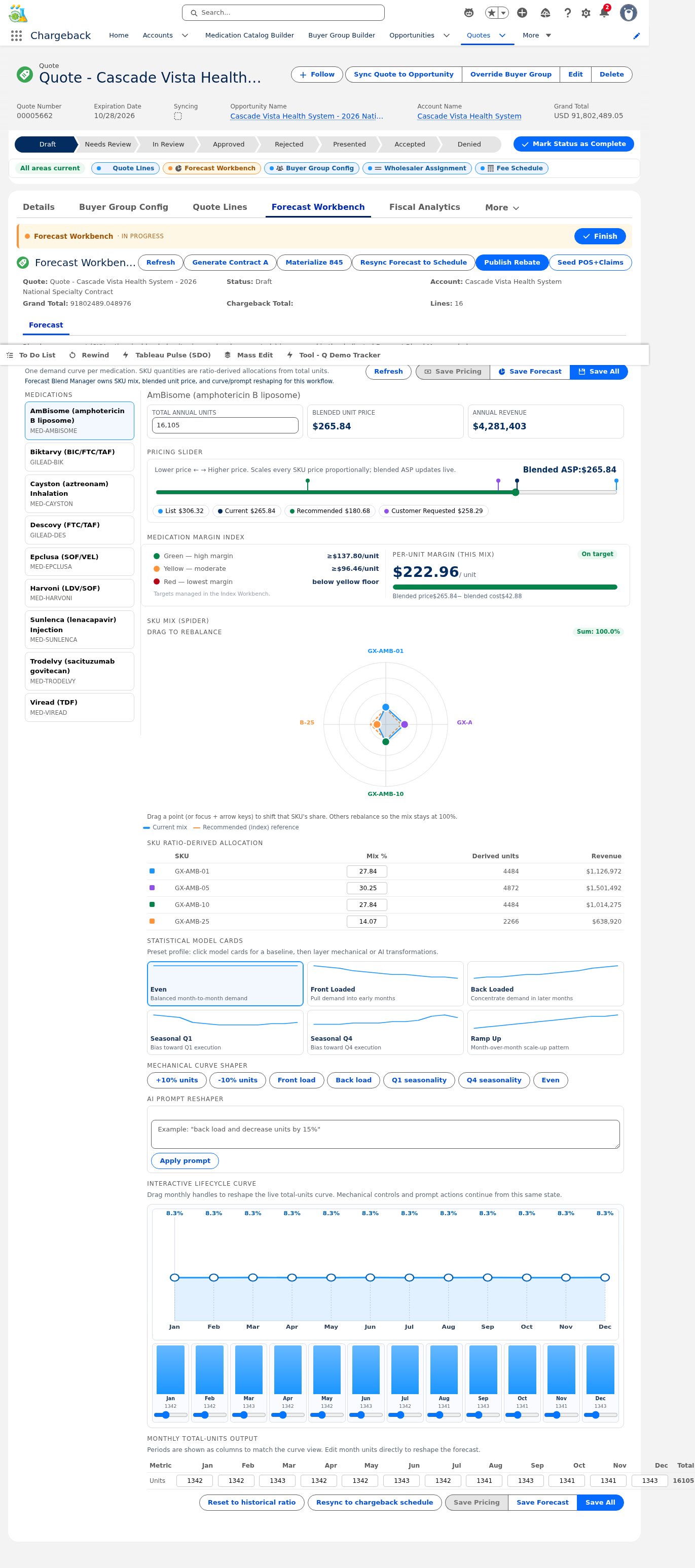Click the Wholesaler Assignment status chip

point(417,169)
